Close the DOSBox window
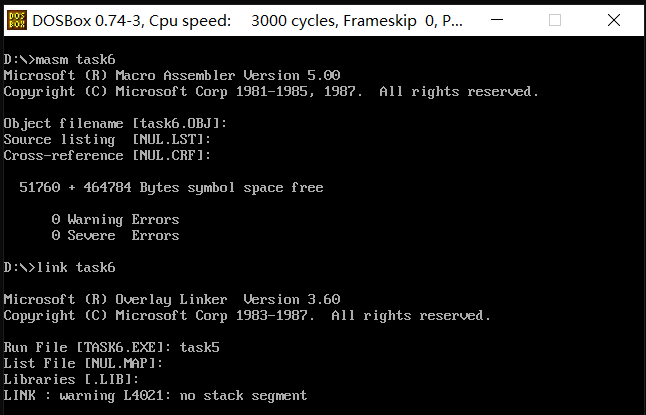646x415 pixels. point(613,20)
